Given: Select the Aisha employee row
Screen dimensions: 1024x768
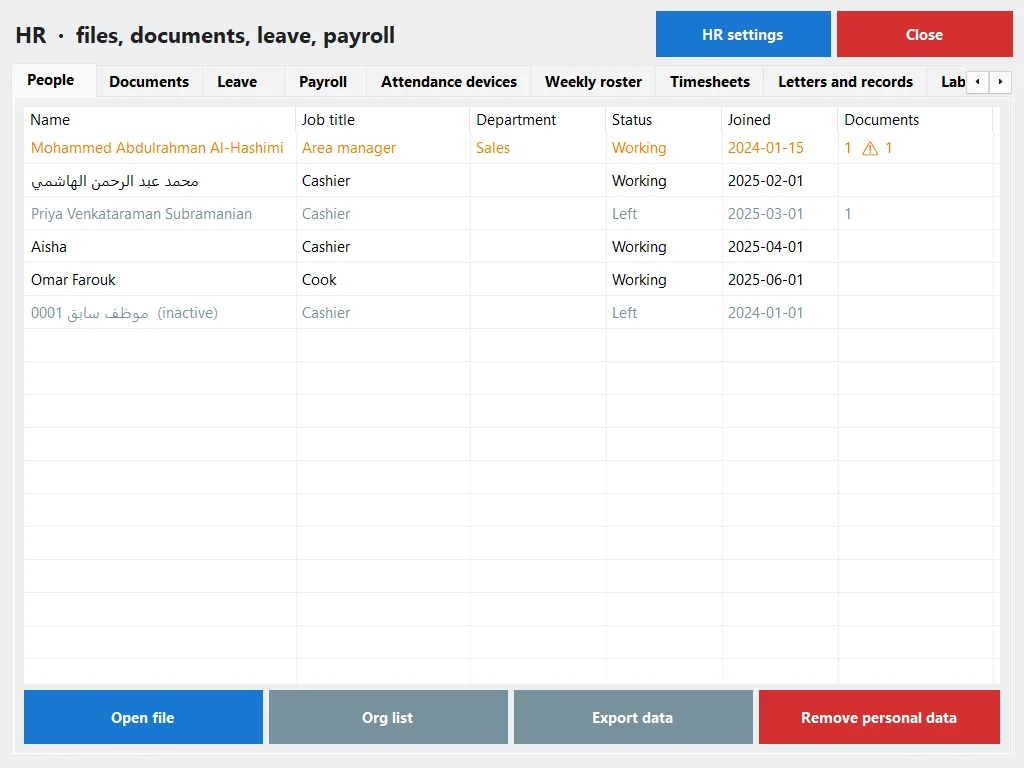Looking at the screenshot, I should [x=511, y=247].
